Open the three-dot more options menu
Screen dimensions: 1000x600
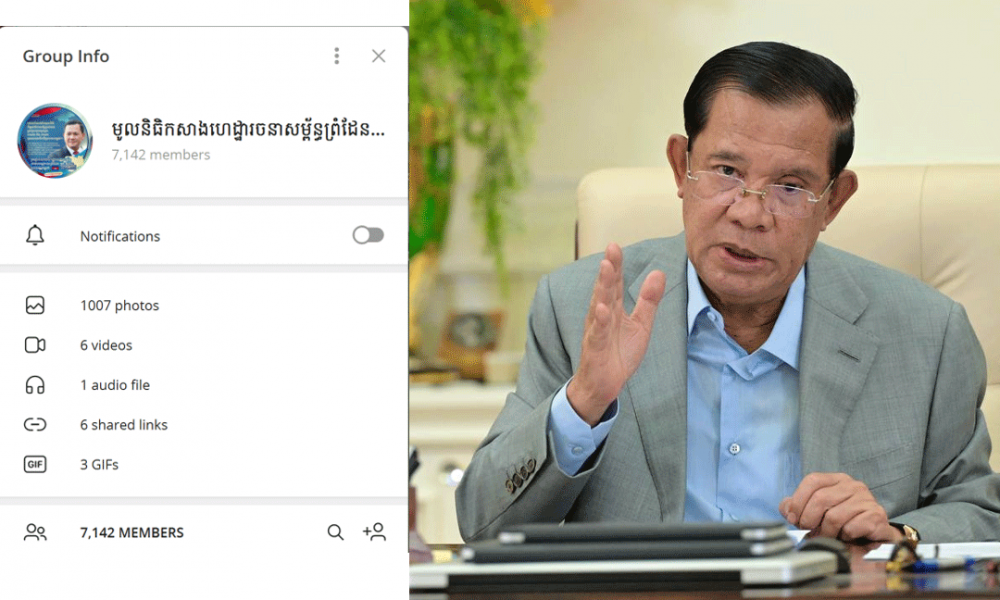coord(337,56)
